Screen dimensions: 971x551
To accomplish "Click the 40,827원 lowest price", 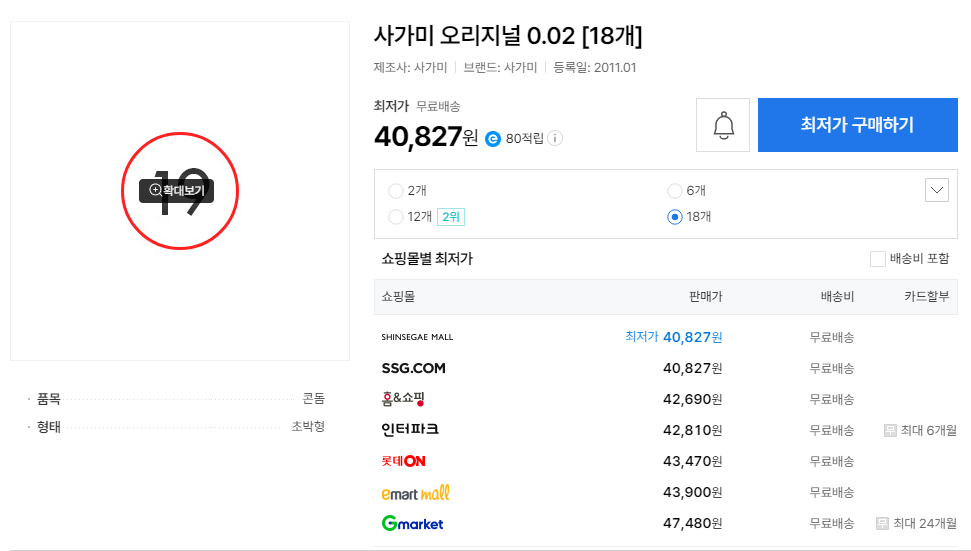I will [426, 137].
